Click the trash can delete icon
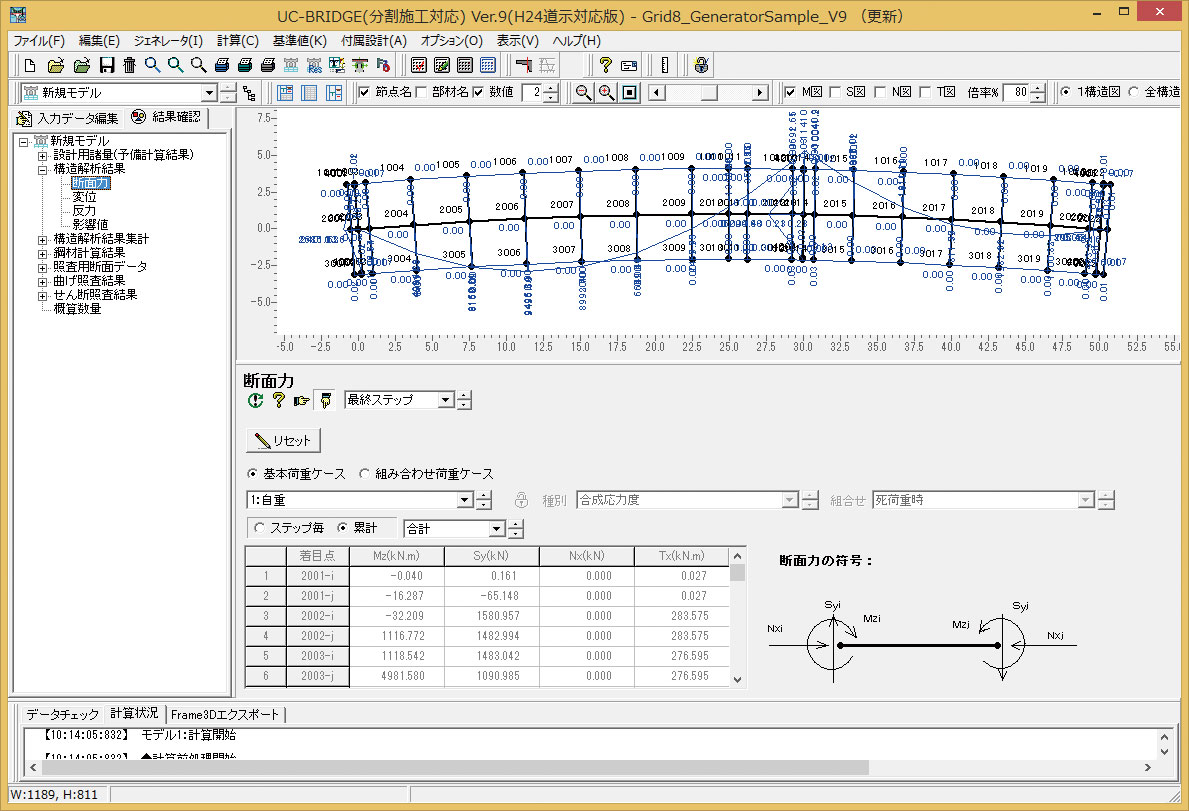 [x=130, y=66]
